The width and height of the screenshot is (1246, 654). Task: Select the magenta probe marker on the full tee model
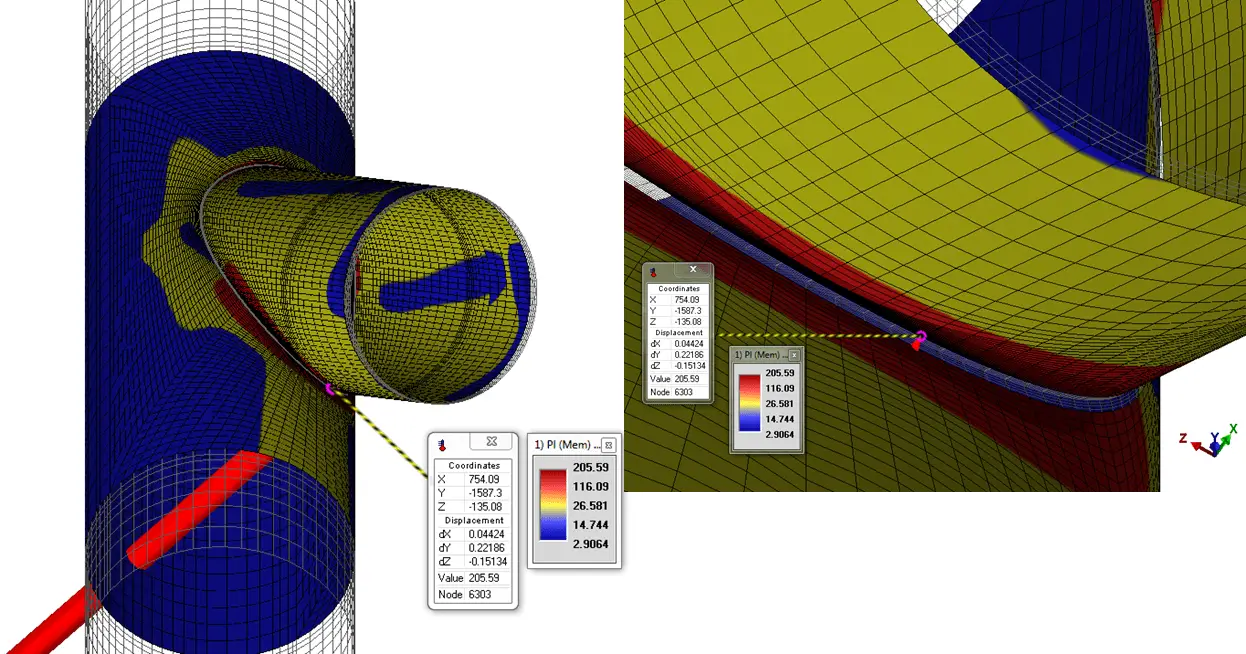tap(328, 389)
